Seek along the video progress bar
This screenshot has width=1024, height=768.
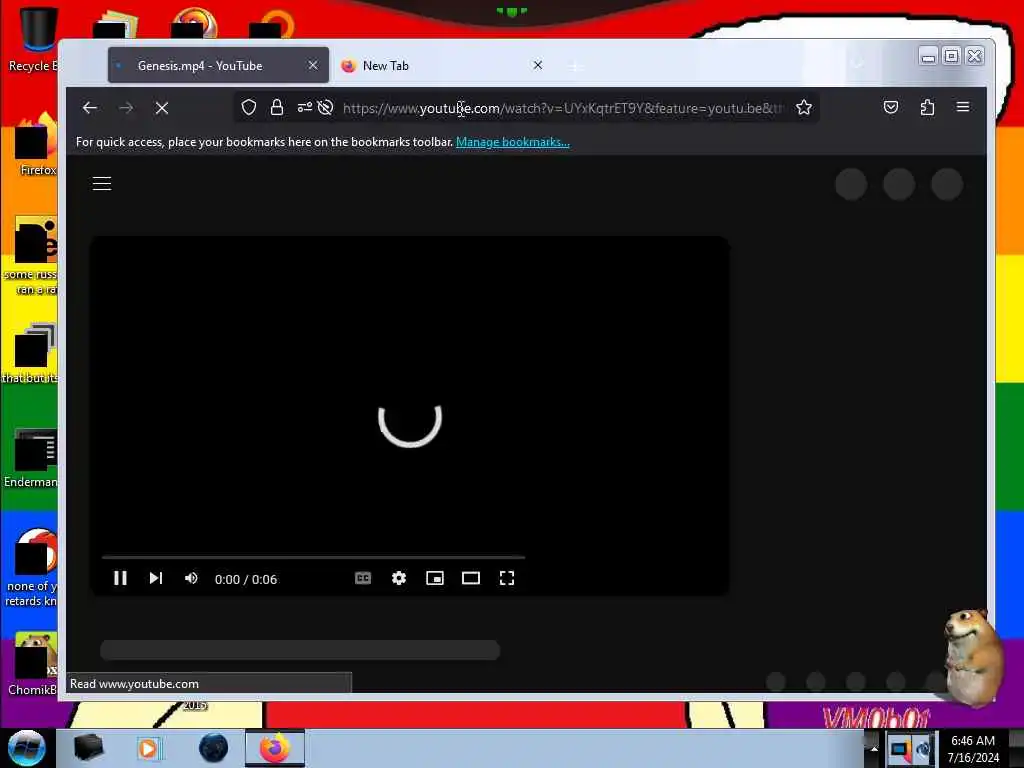point(313,557)
